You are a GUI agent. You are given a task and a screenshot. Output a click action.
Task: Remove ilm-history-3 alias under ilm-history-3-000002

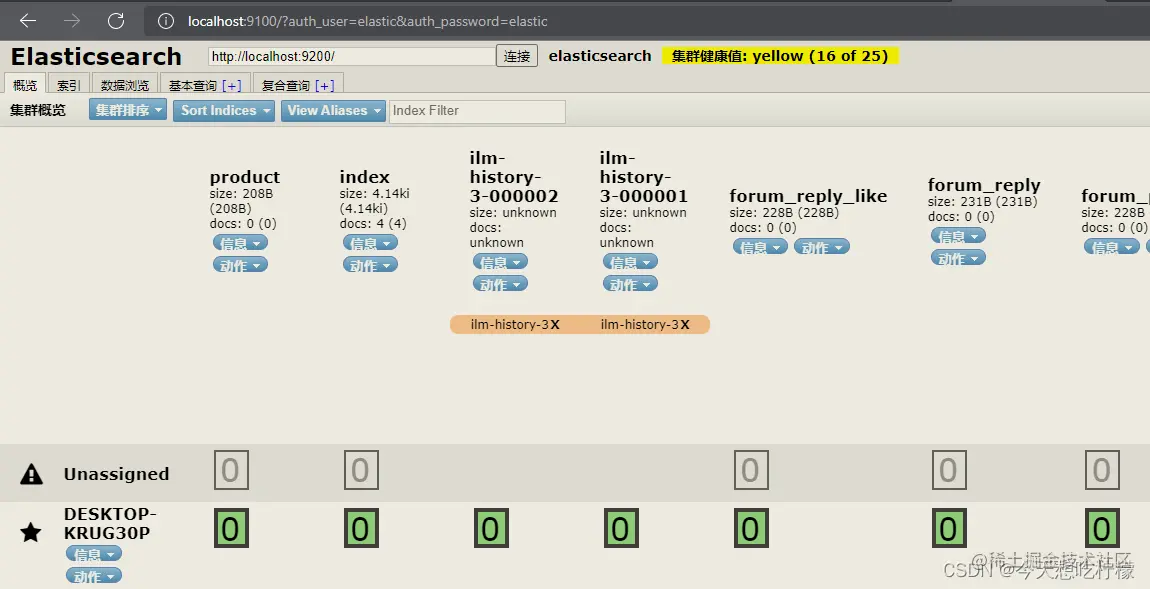point(555,324)
